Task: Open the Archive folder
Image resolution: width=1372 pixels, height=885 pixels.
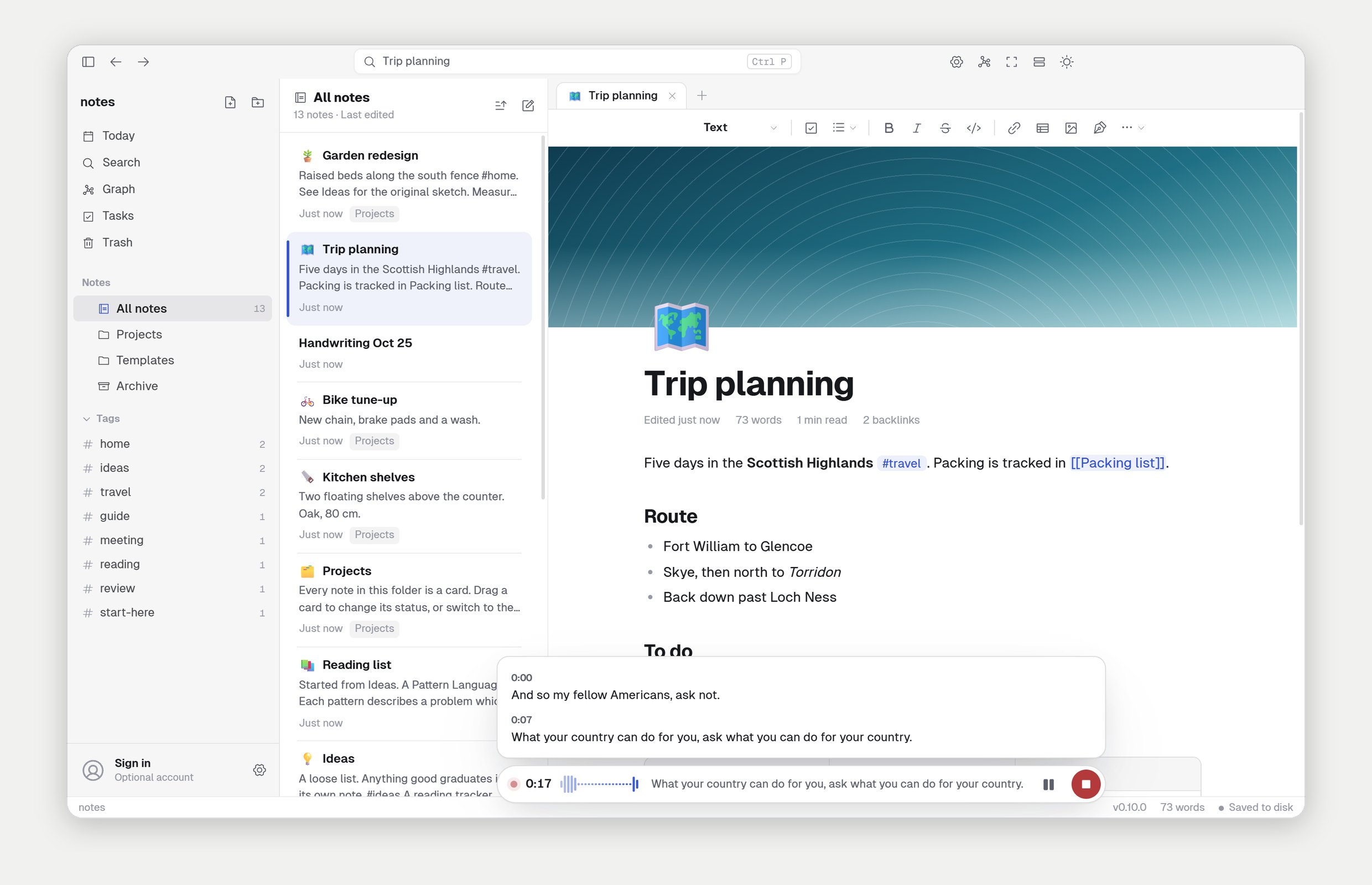Action: coord(173,386)
